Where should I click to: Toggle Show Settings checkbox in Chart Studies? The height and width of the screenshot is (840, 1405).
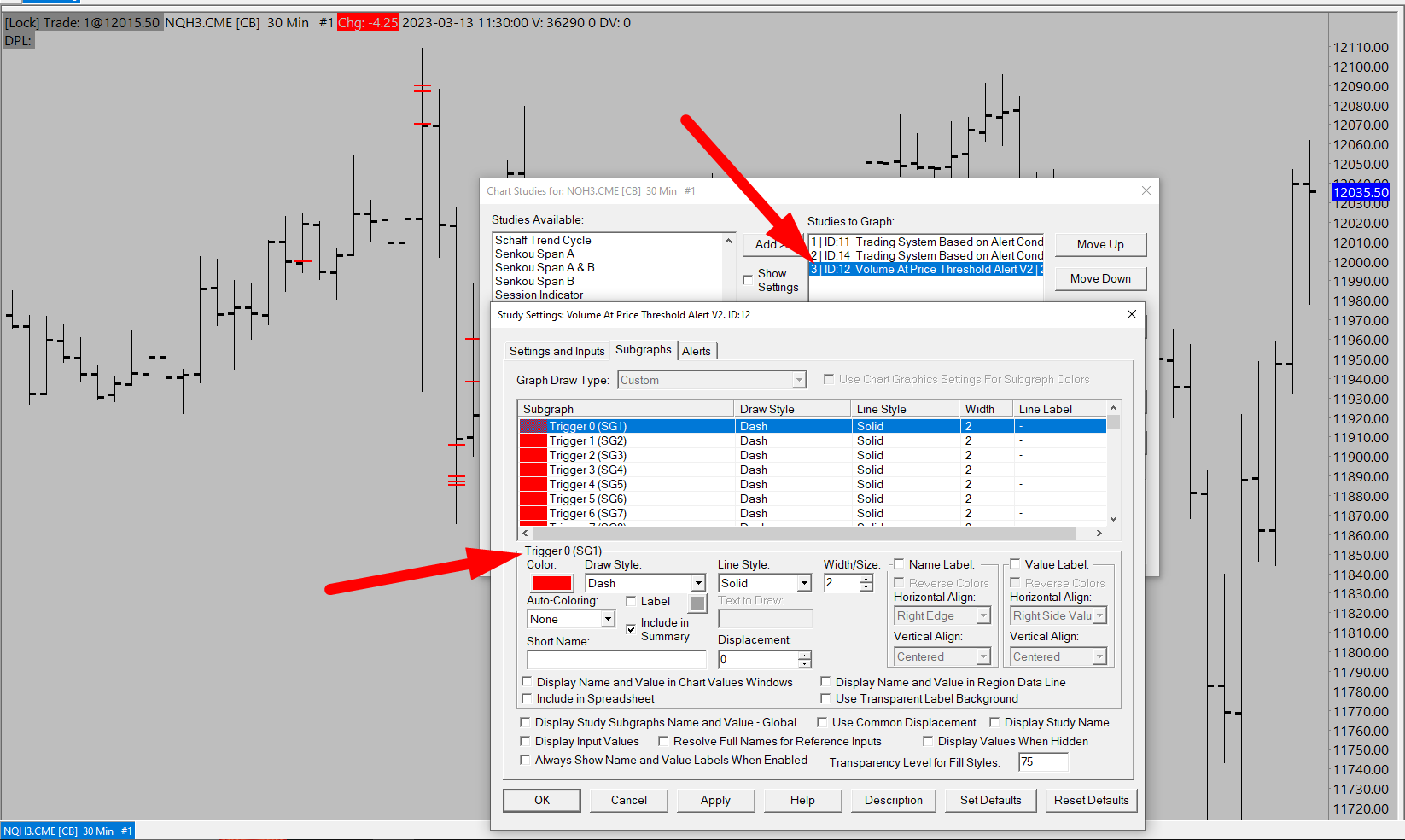click(x=748, y=280)
